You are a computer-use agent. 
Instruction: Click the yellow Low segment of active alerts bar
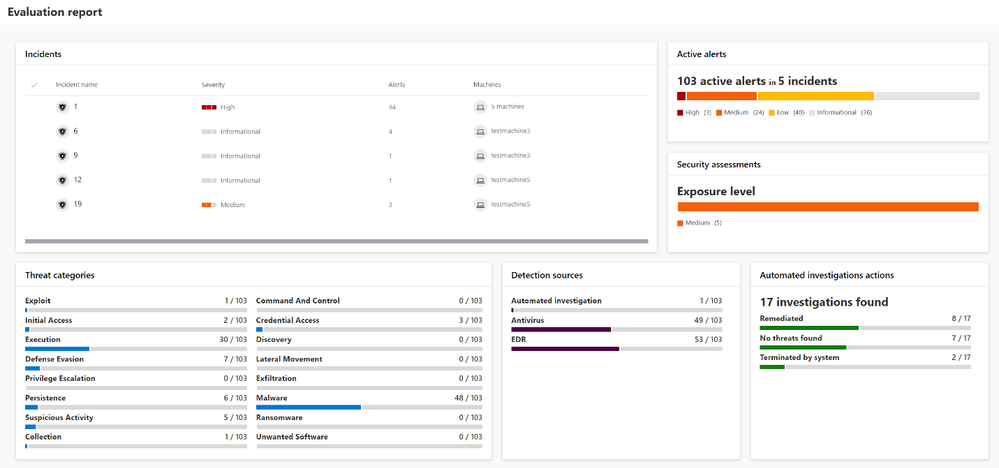816,96
